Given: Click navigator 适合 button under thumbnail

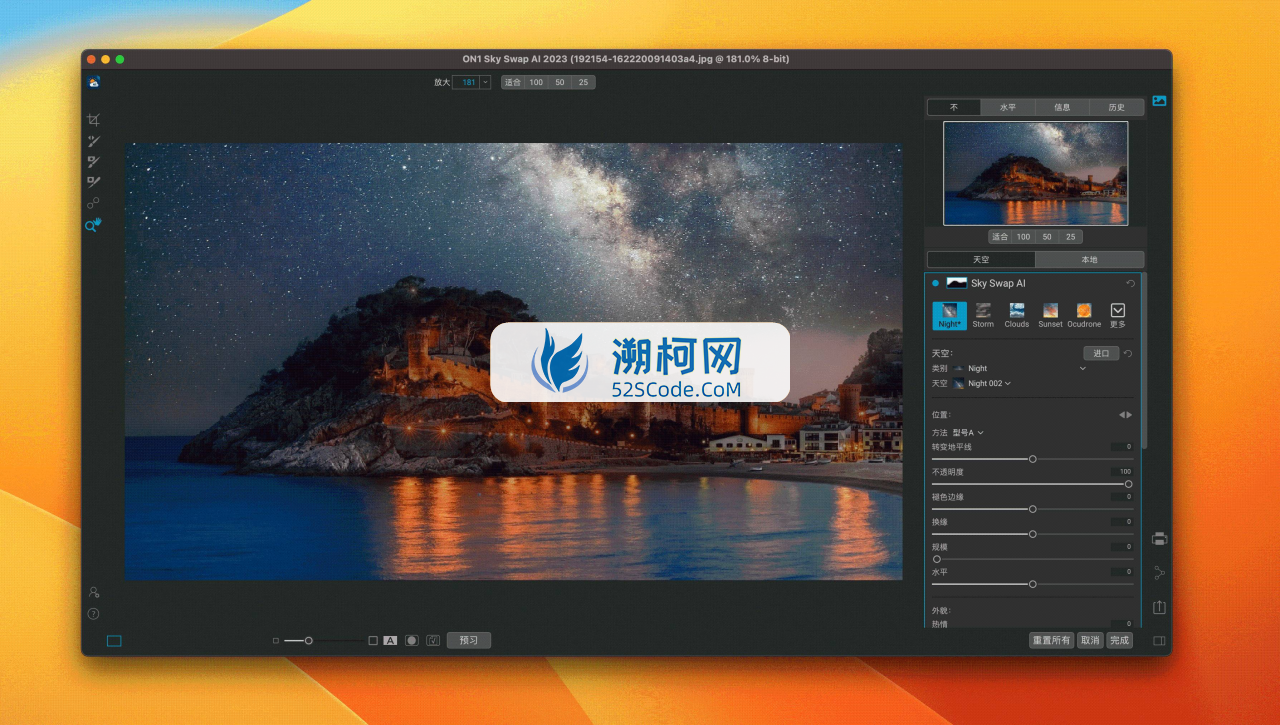Looking at the screenshot, I should click(x=1000, y=237).
